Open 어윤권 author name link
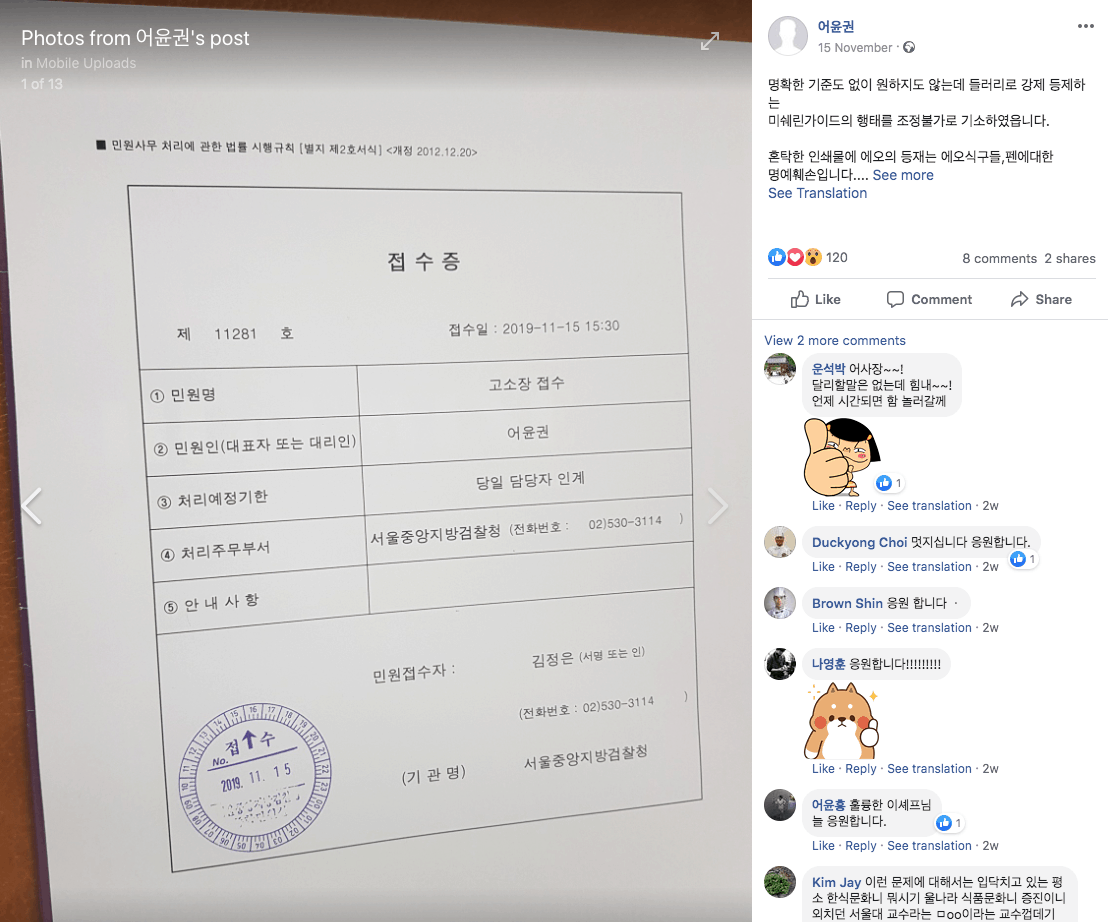The height and width of the screenshot is (922, 1108). [x=836, y=27]
